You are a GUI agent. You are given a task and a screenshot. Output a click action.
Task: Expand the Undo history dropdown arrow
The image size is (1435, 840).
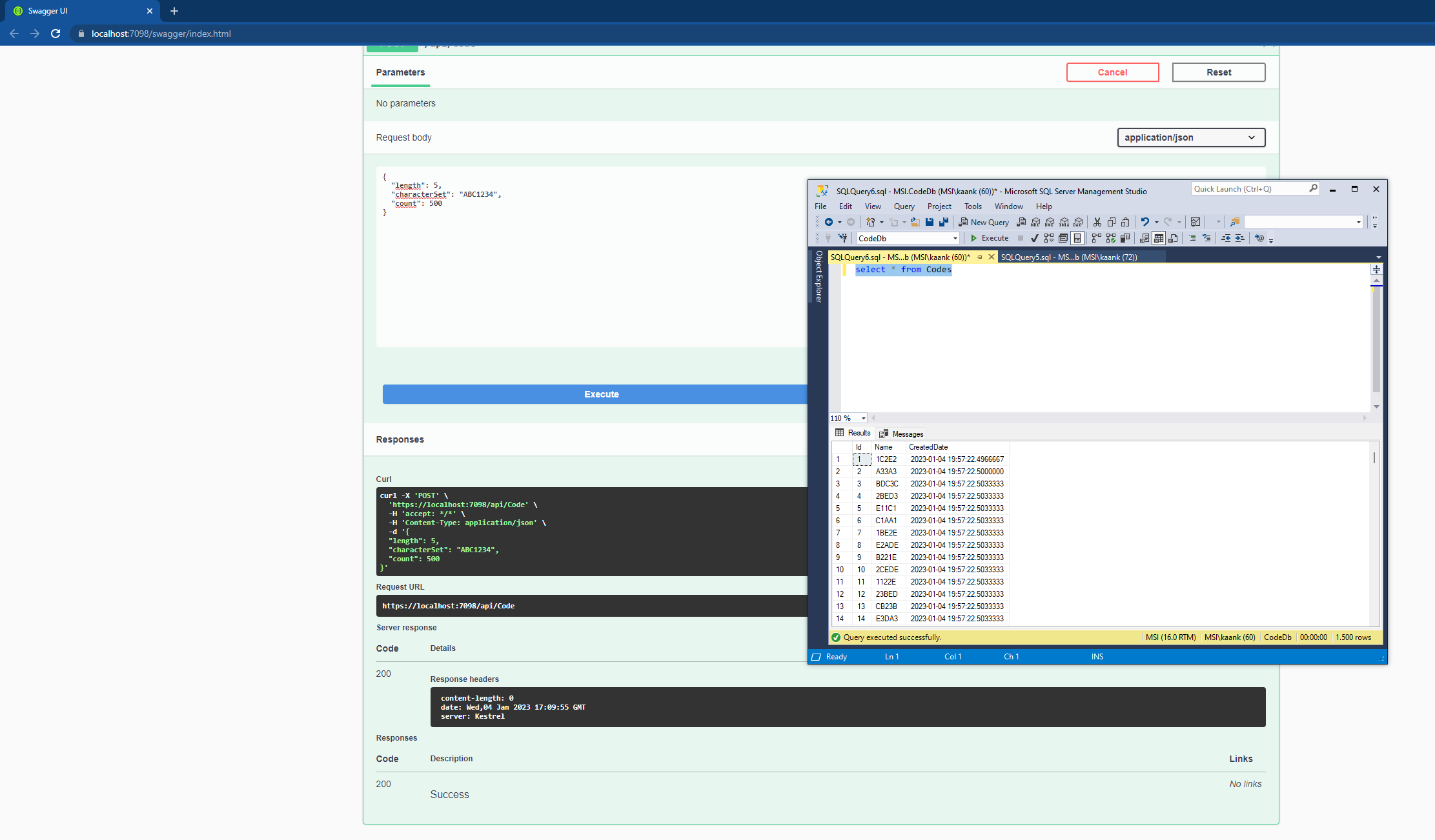(x=1156, y=222)
